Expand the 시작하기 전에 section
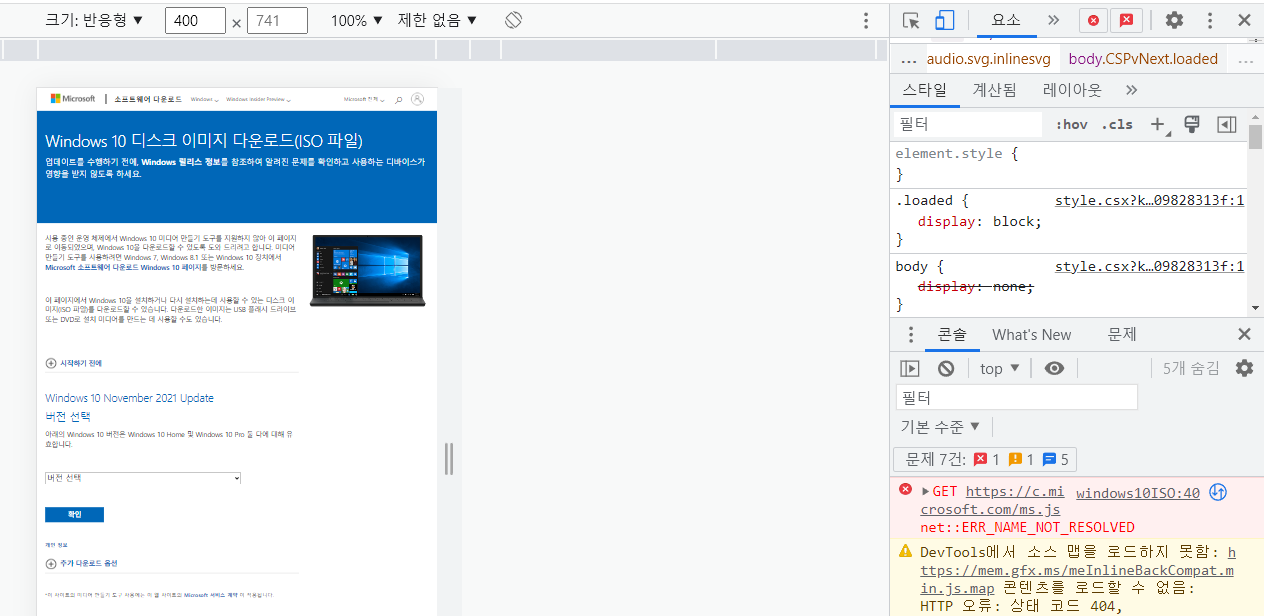The image size is (1264, 616). pyautogui.click(x=73, y=363)
